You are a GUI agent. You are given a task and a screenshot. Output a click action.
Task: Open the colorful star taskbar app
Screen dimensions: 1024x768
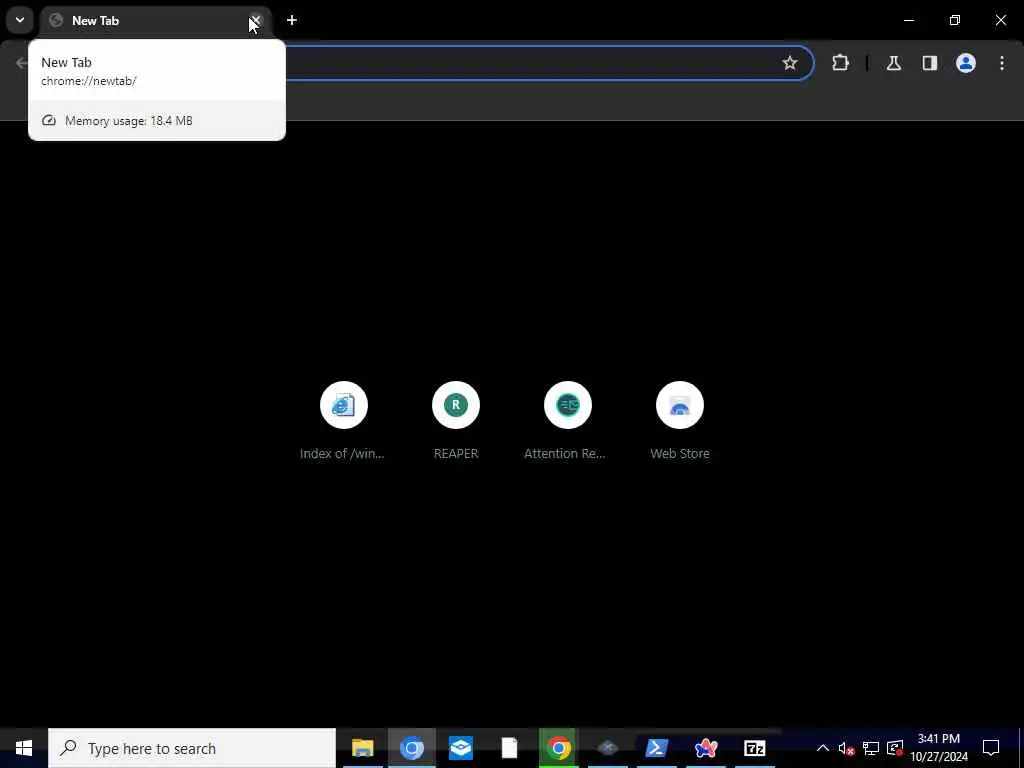706,748
